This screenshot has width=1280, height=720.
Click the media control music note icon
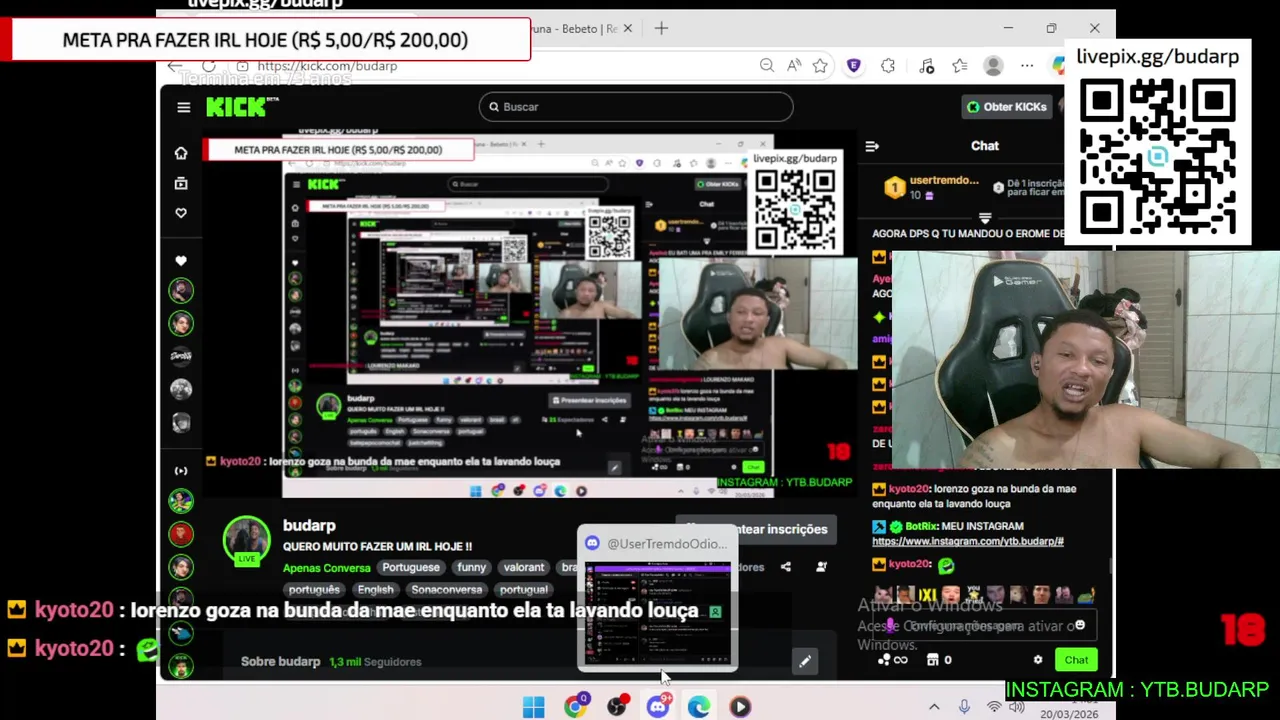(927, 66)
